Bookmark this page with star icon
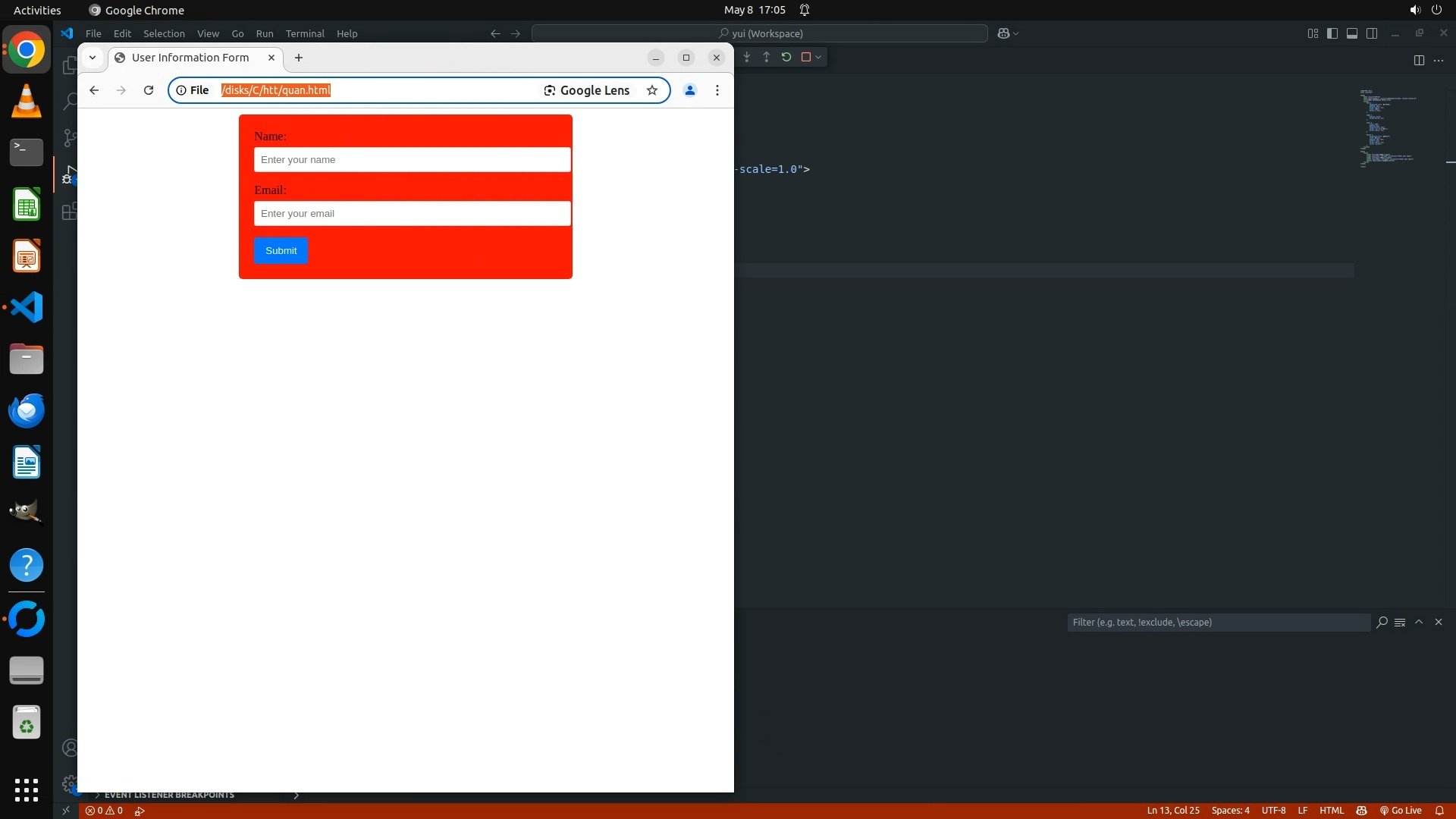1456x819 pixels. (652, 90)
